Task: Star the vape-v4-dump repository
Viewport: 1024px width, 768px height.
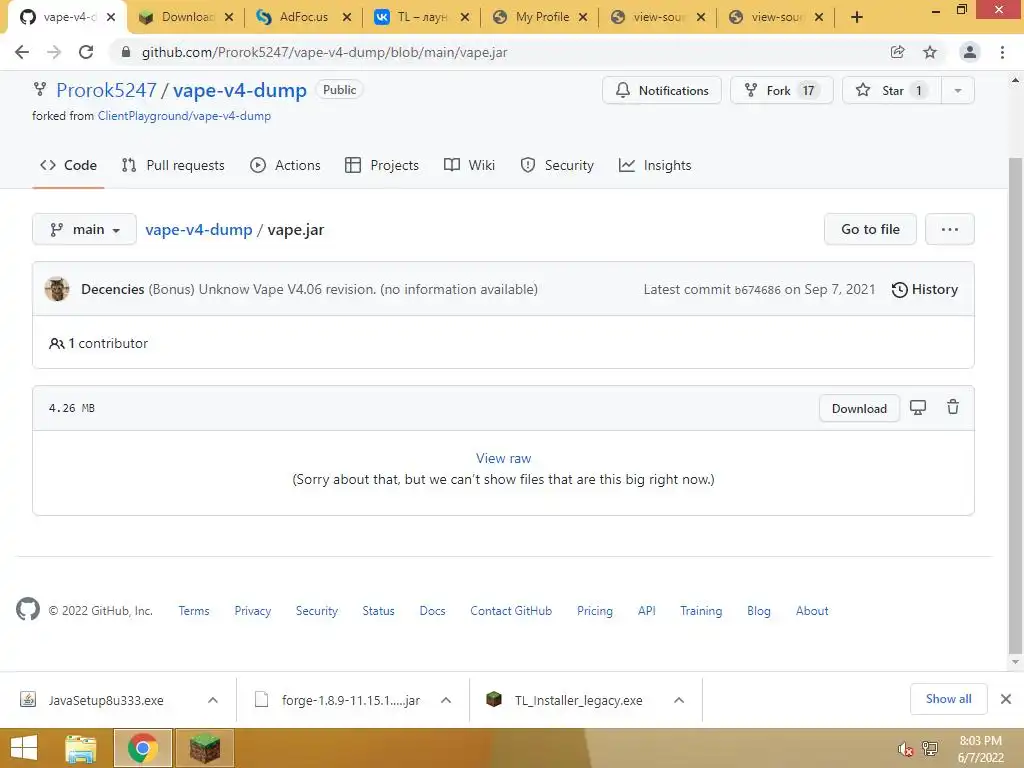Action: 892,90
